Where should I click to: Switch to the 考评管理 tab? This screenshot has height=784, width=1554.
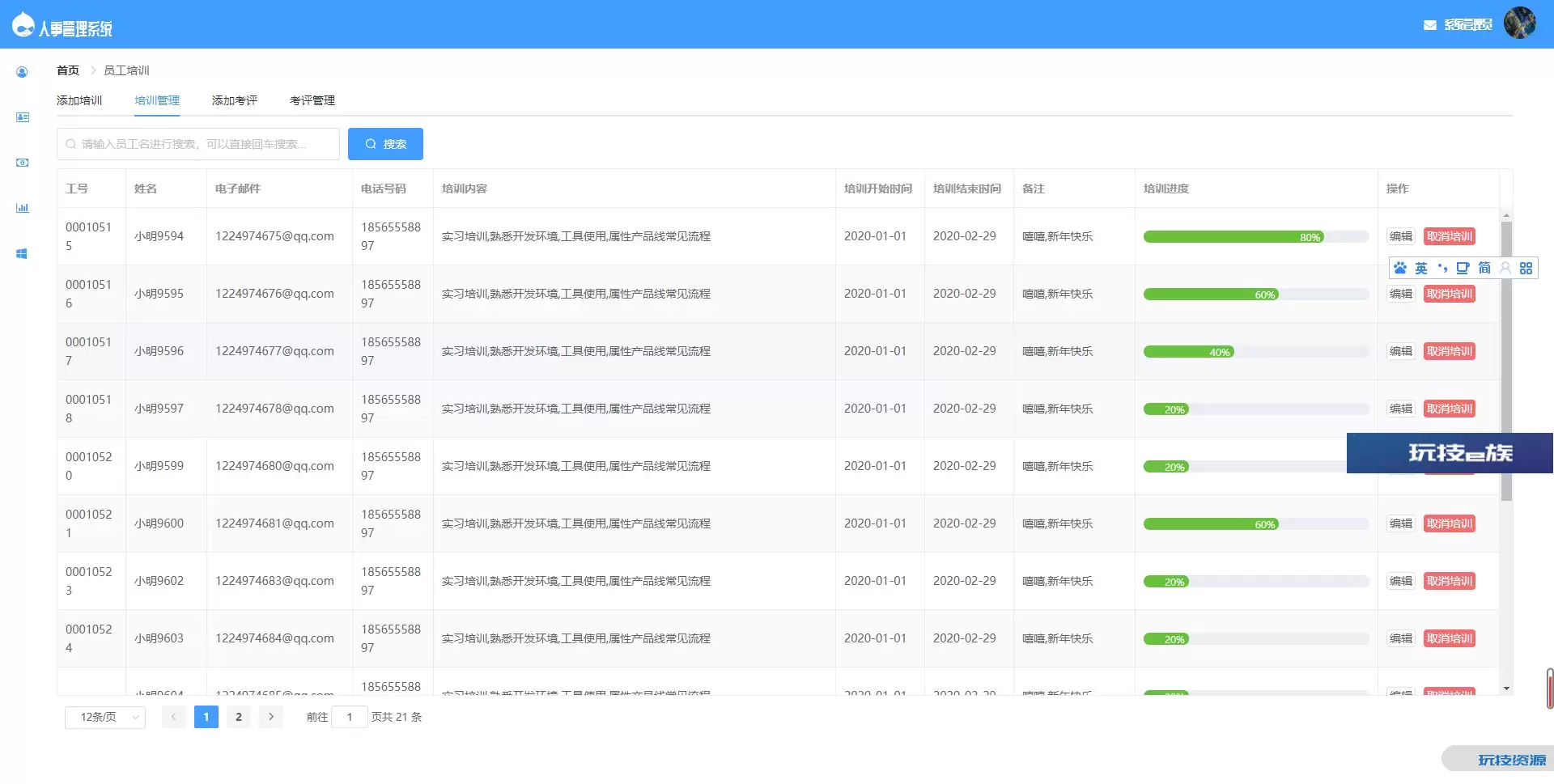click(x=312, y=100)
